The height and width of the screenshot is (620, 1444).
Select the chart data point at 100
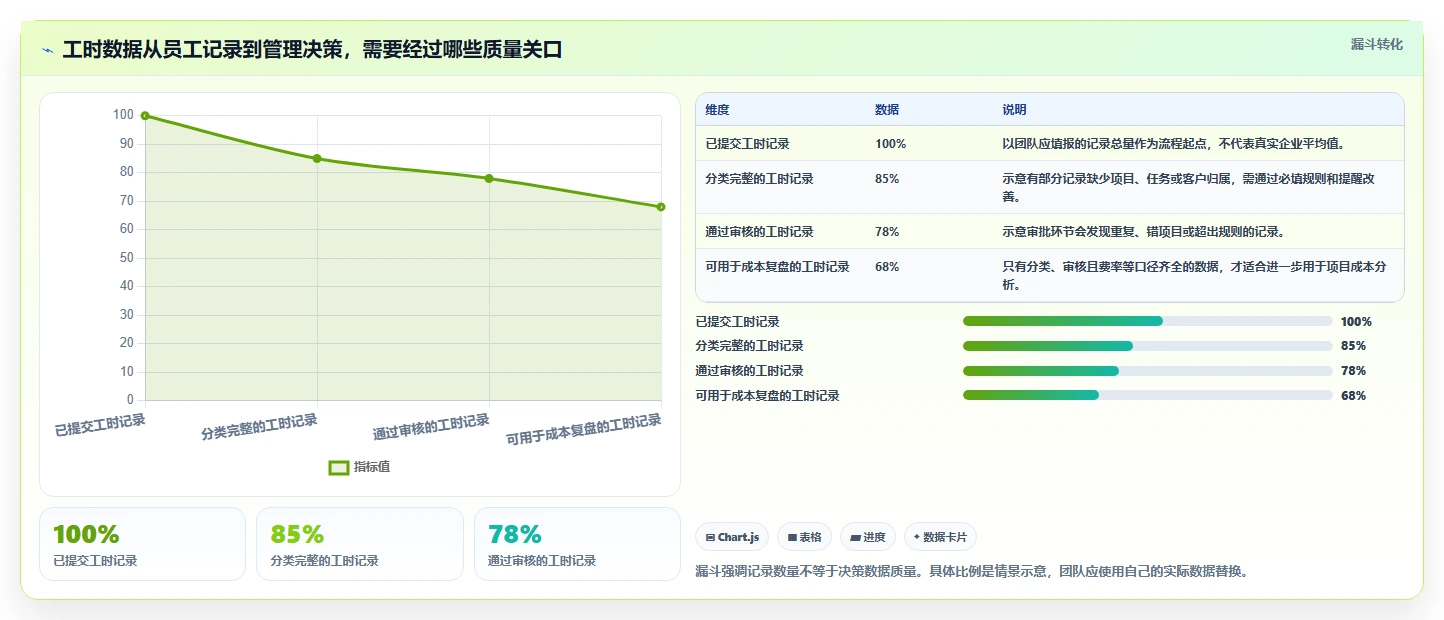click(x=145, y=116)
